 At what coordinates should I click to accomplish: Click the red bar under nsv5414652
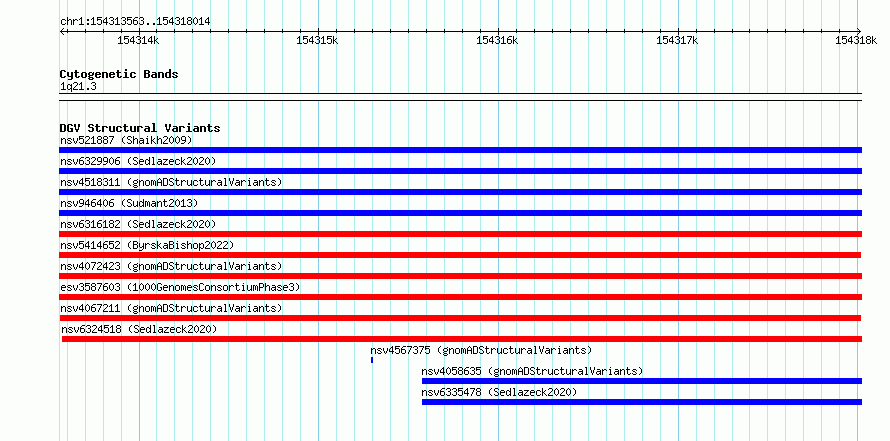click(x=460, y=255)
